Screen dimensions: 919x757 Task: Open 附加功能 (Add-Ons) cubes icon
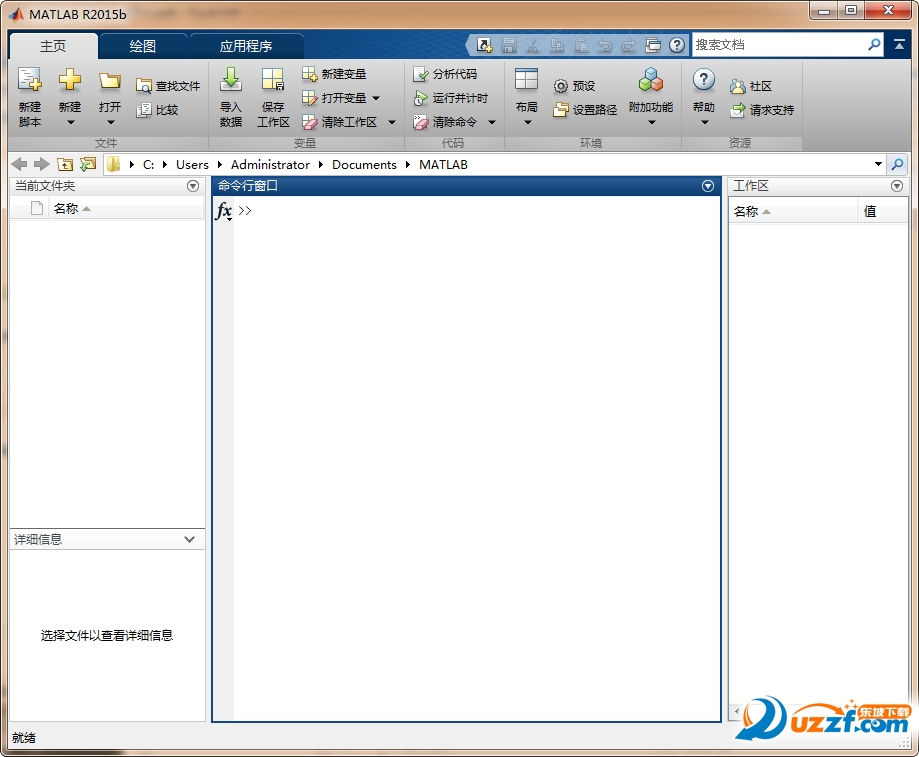pyautogui.click(x=651, y=80)
